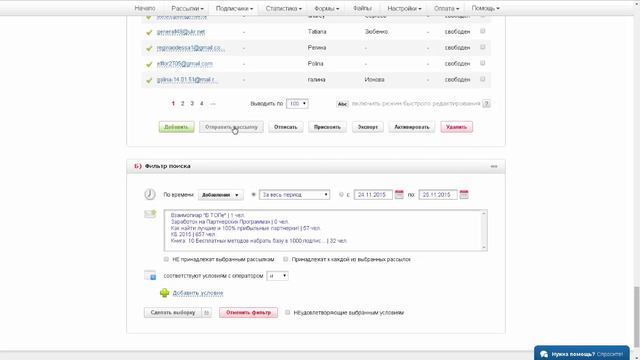Image resolution: width=640 pixels, height=360 pixels.
Task: Click the Экспорт button
Action: 368,127
